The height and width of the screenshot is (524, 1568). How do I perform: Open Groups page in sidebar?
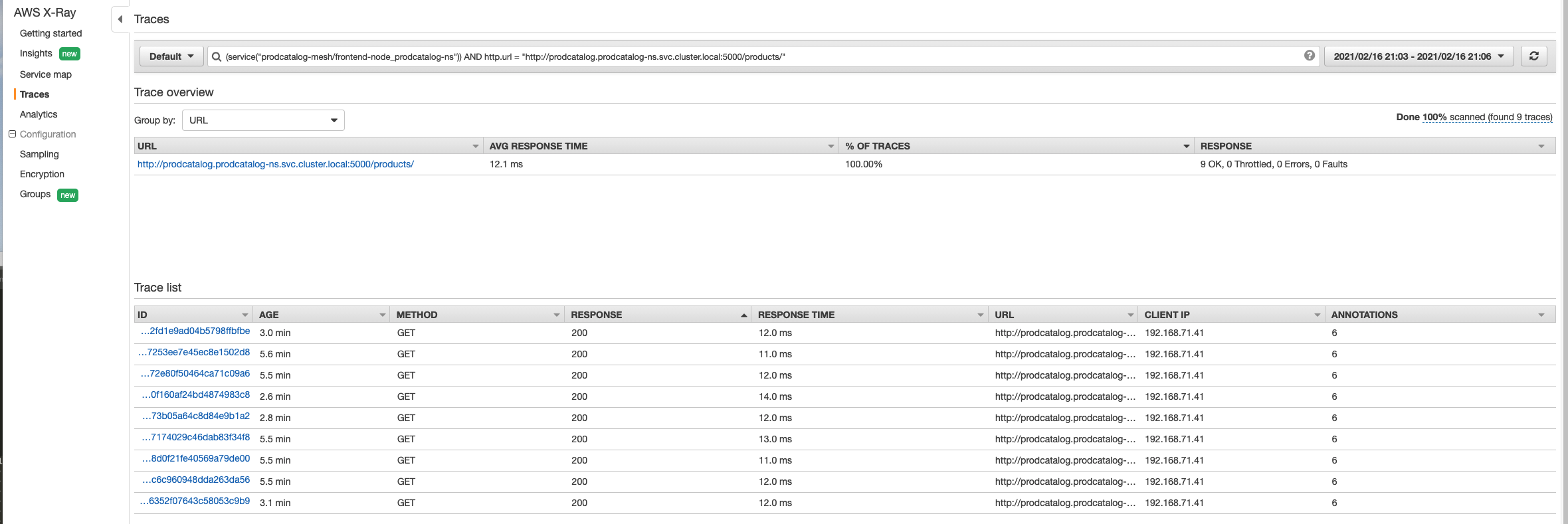(35, 194)
